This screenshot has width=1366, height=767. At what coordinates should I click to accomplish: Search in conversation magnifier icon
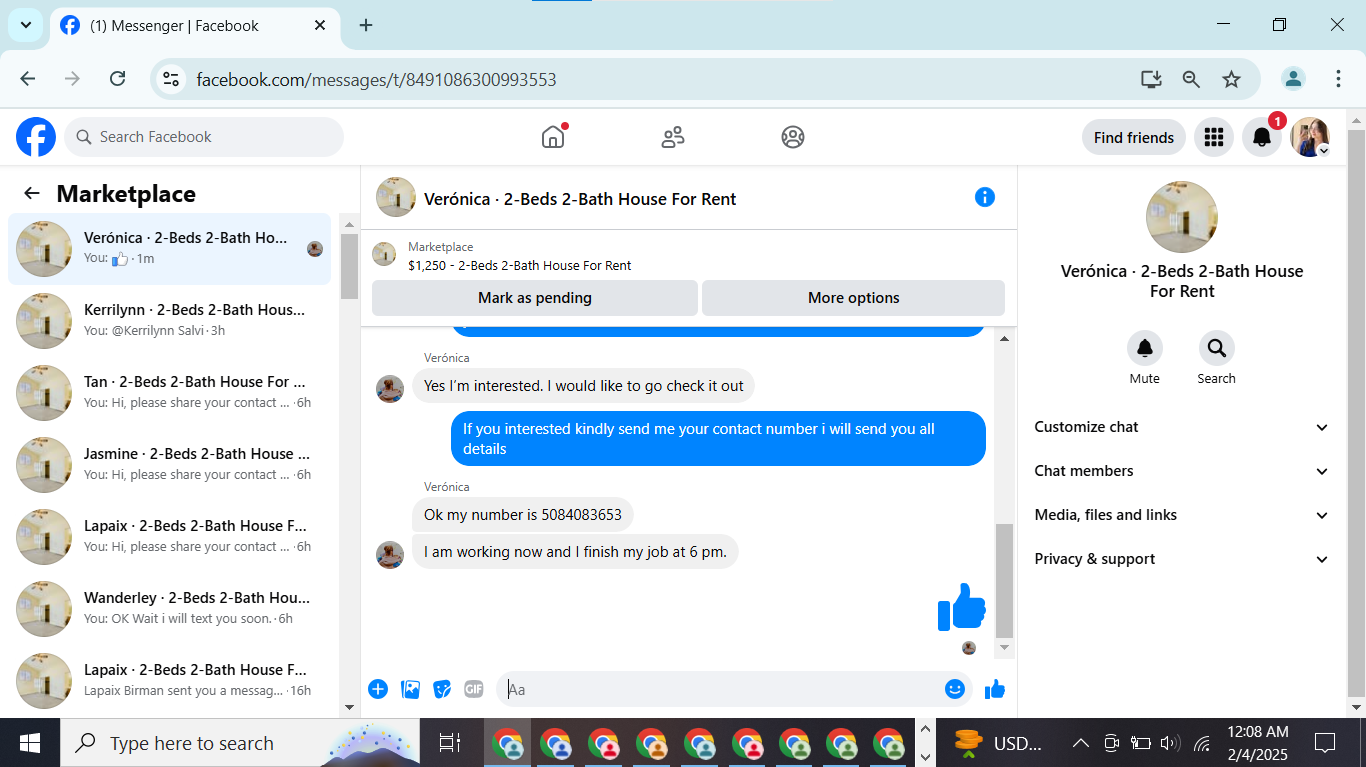[x=1217, y=348]
